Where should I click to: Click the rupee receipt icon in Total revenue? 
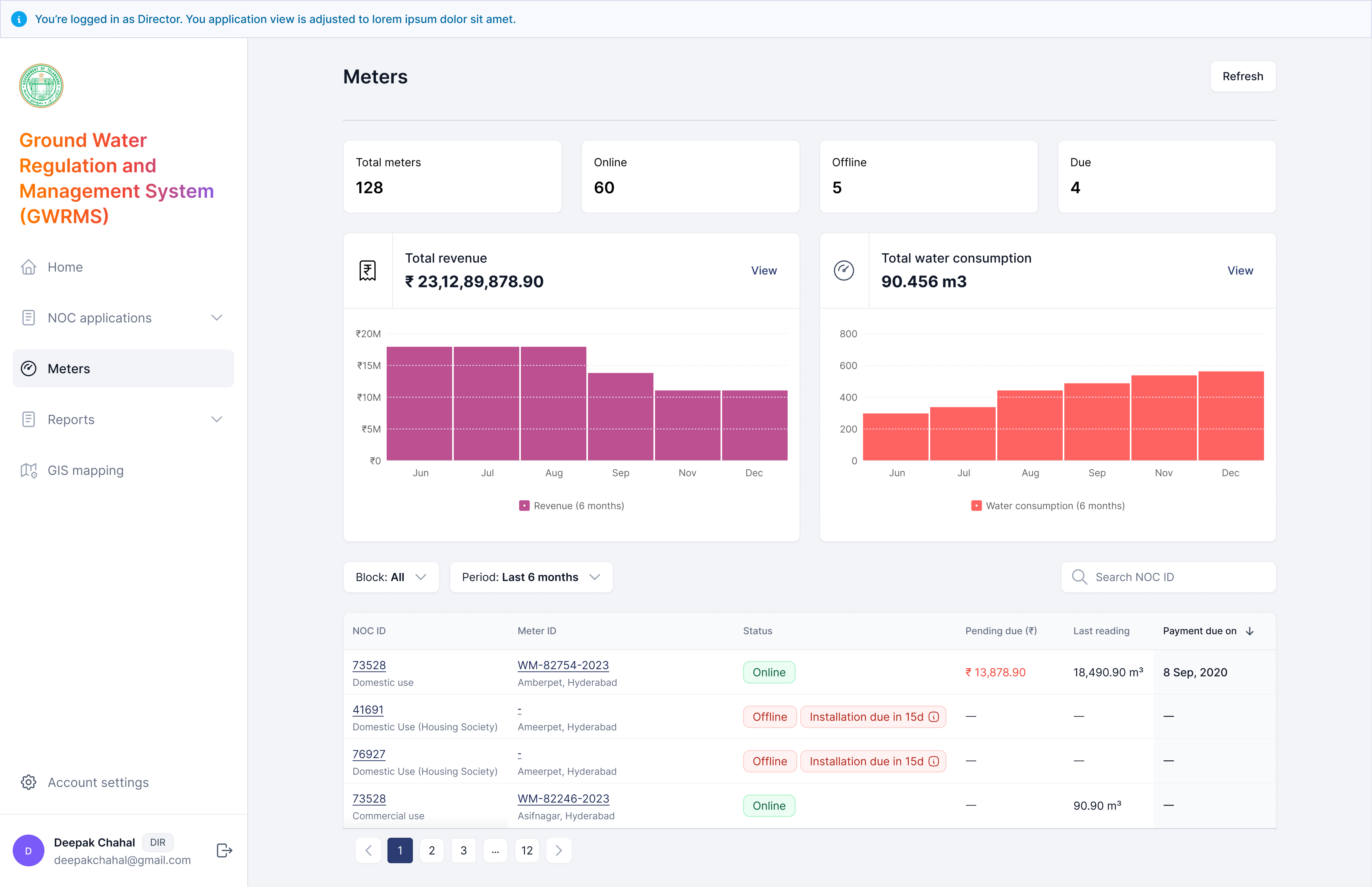367,270
